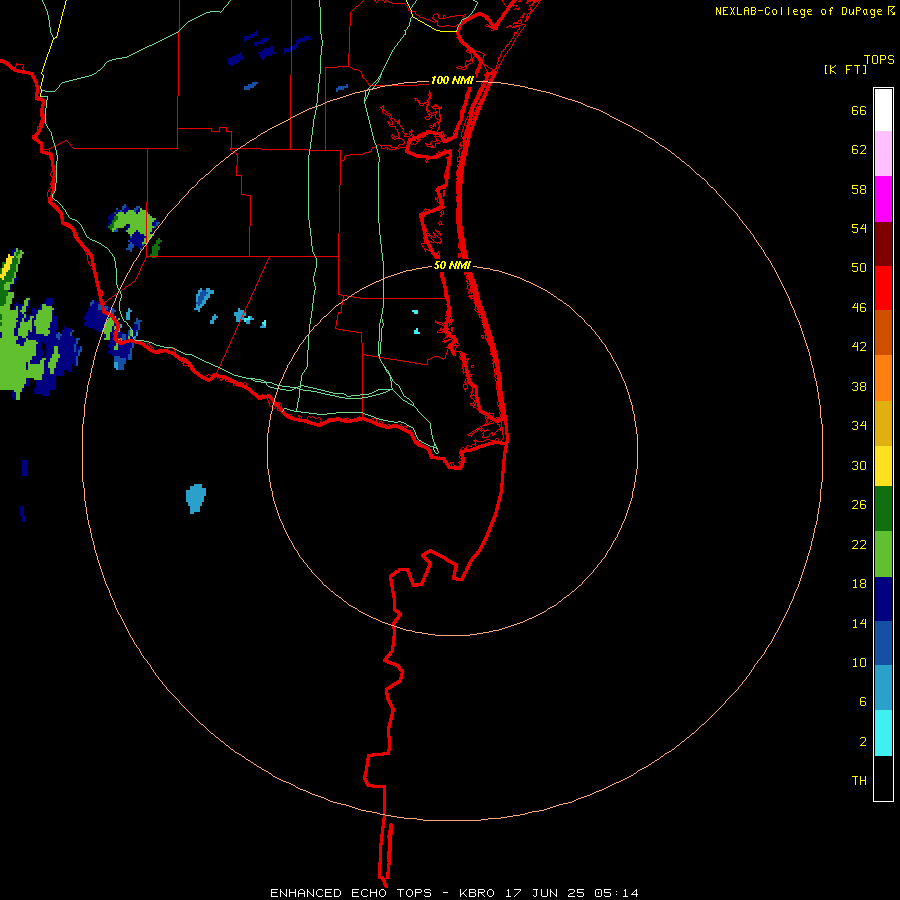Click the gold legend swatch

(x=883, y=423)
